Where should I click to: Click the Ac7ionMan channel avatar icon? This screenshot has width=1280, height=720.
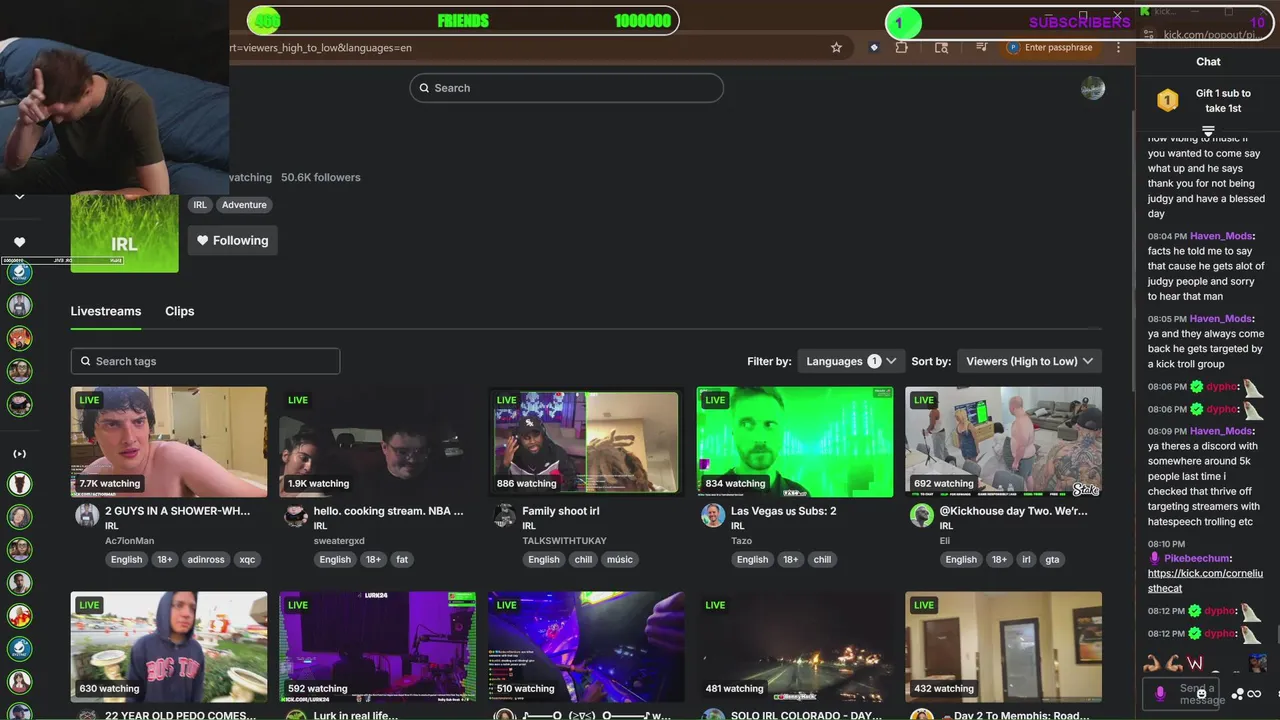(87, 516)
